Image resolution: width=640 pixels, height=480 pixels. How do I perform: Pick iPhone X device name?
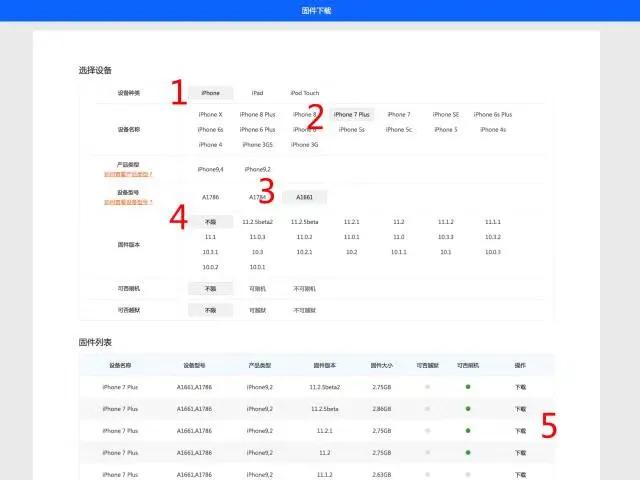(210, 115)
